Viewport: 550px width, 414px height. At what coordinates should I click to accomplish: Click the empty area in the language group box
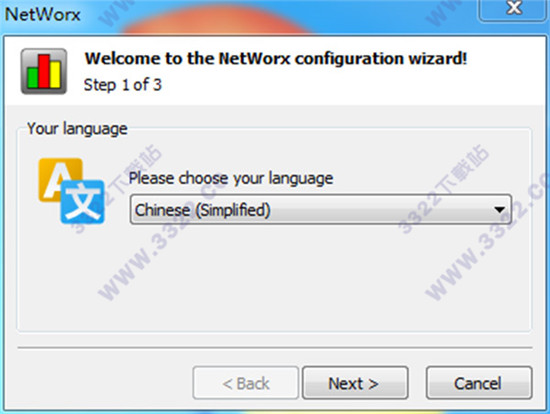pyautogui.click(x=274, y=277)
